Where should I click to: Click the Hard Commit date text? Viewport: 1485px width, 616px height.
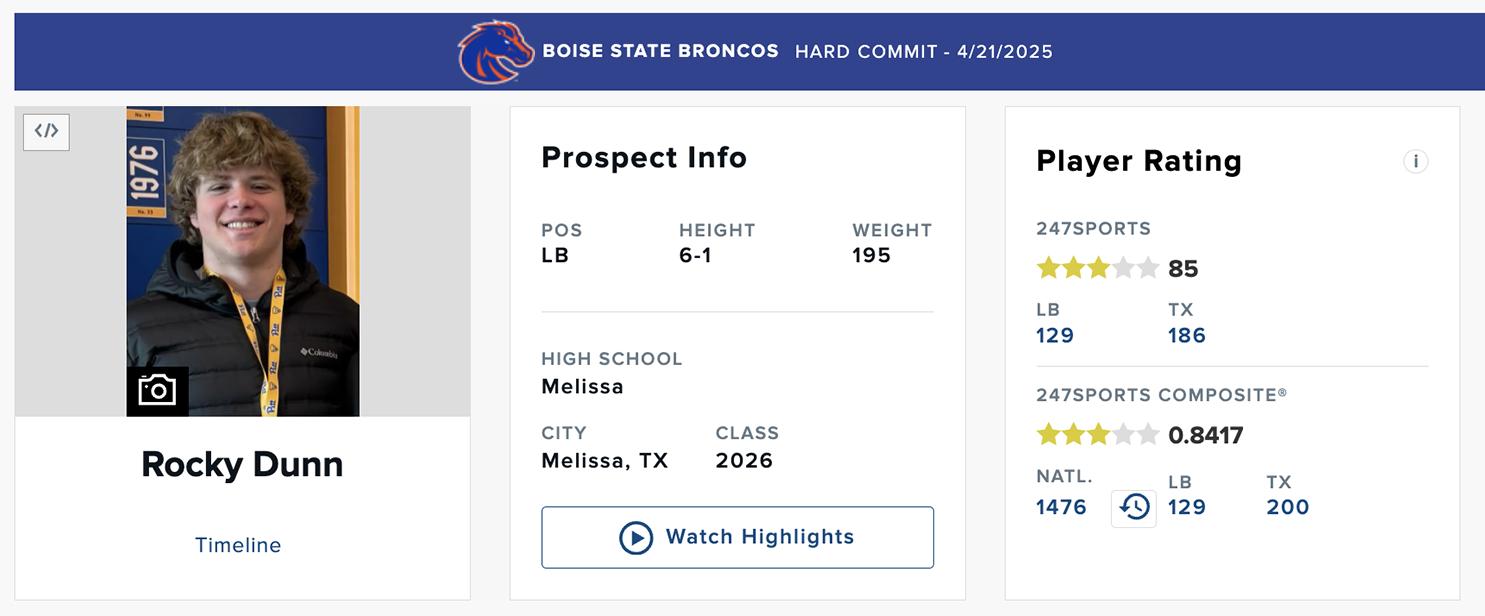tap(923, 52)
